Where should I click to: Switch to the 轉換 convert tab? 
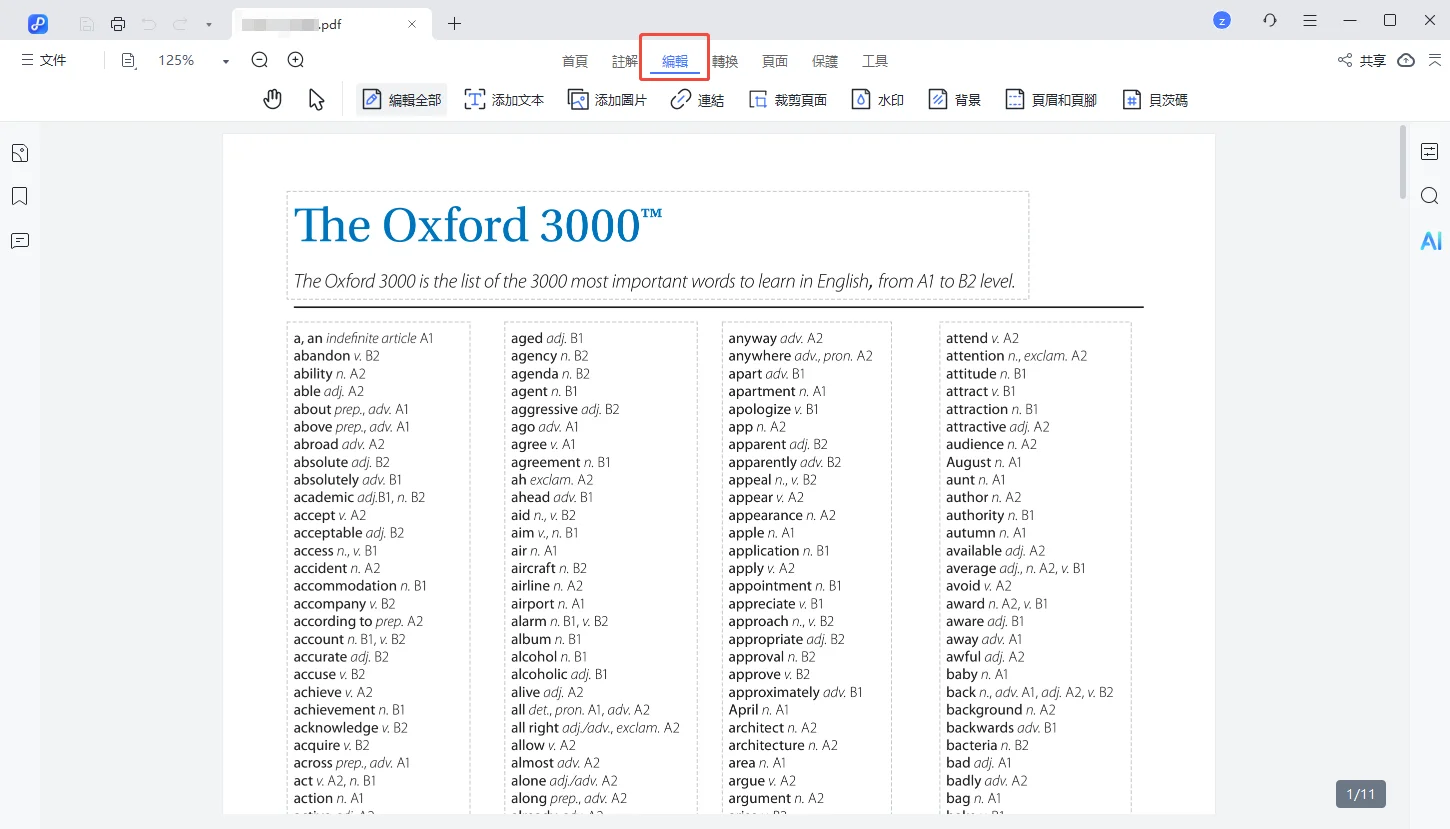click(725, 61)
